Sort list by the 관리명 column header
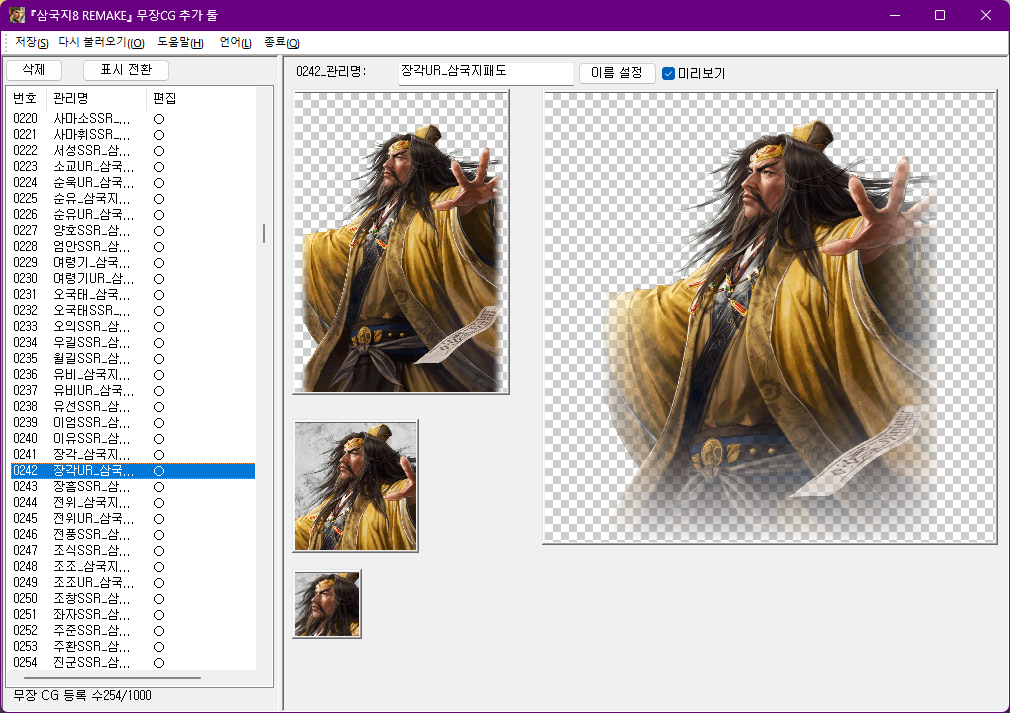The width and height of the screenshot is (1010, 713). (97, 99)
